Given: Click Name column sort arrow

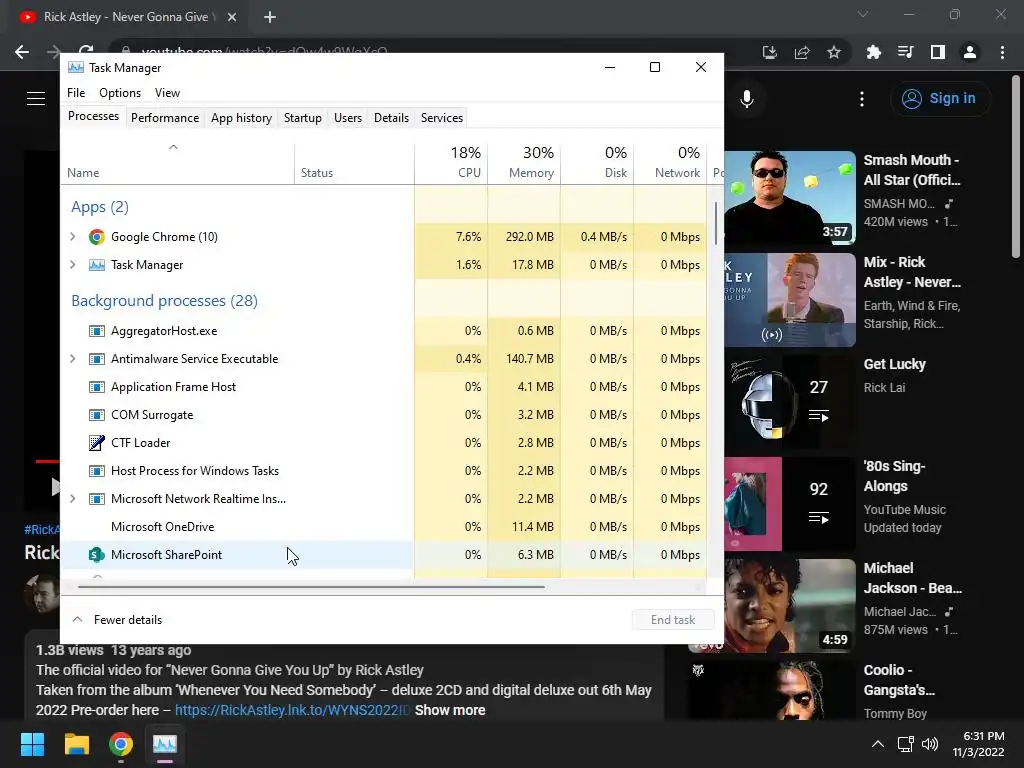Looking at the screenshot, I should click(x=173, y=147).
